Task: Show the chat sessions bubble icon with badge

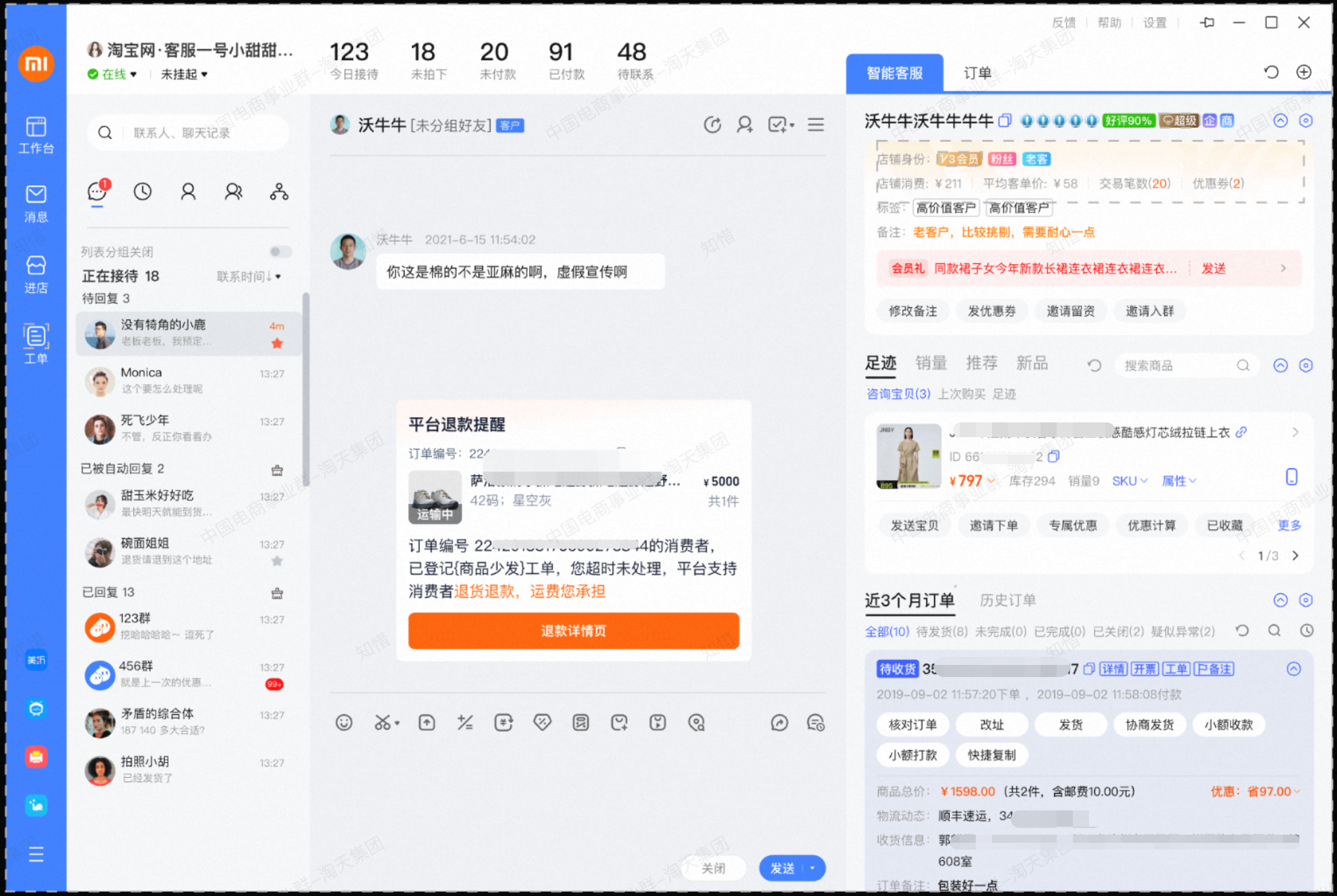Action: pyautogui.click(x=98, y=191)
